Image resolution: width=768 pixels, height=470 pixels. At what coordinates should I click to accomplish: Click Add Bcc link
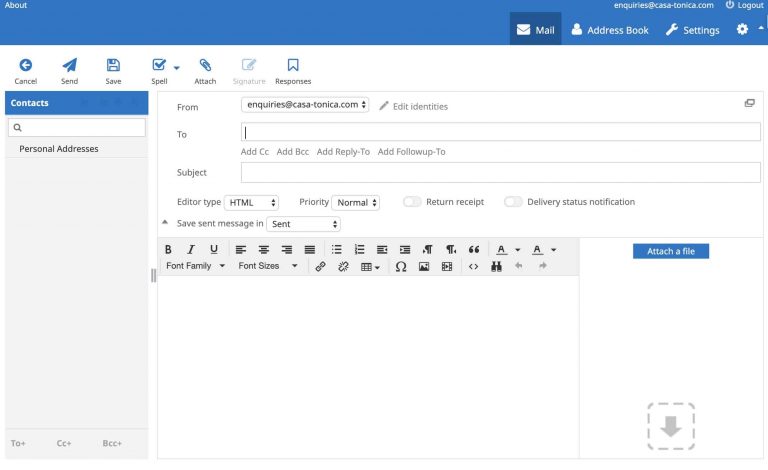(292, 152)
